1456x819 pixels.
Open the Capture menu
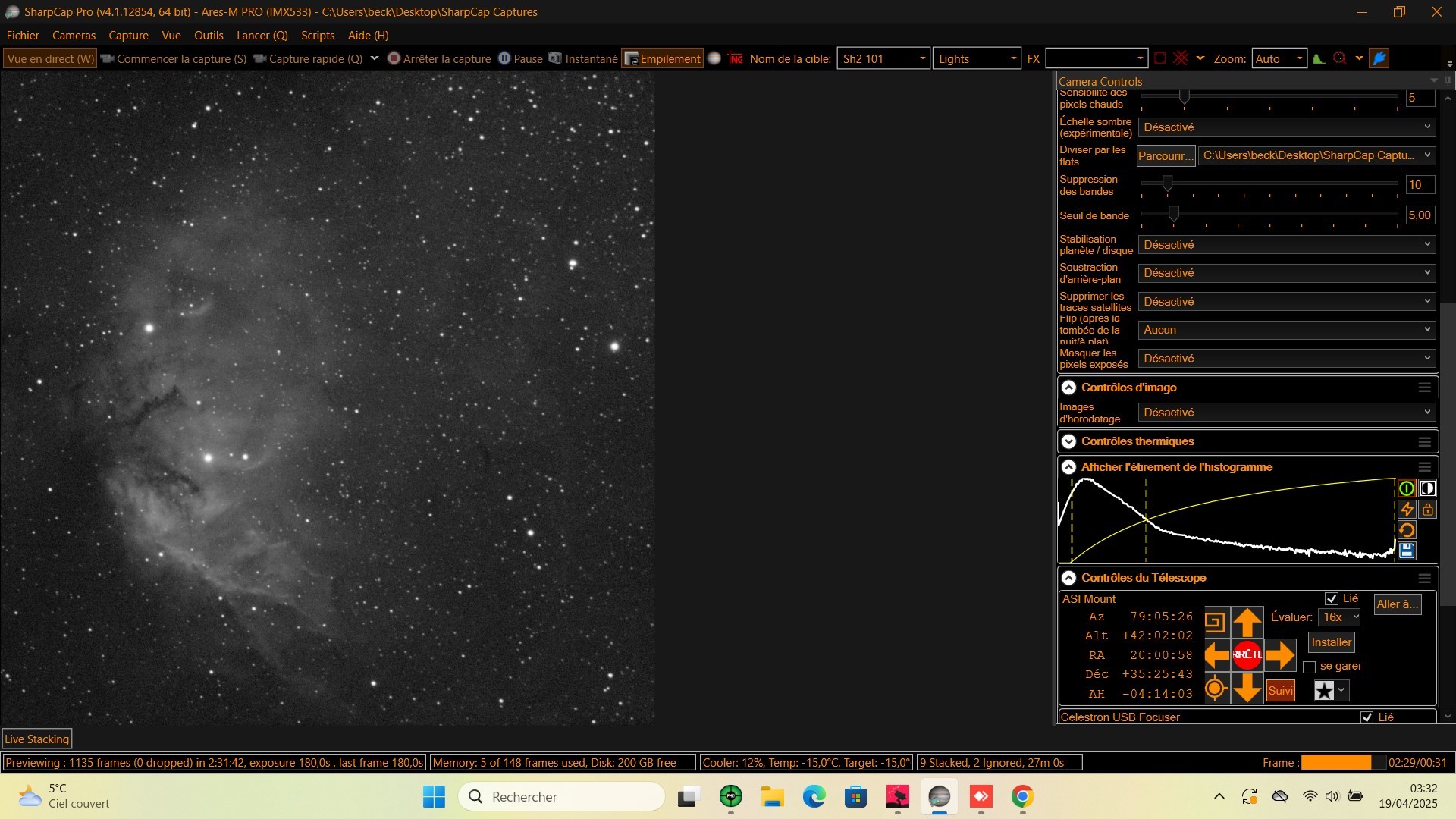pyautogui.click(x=128, y=36)
